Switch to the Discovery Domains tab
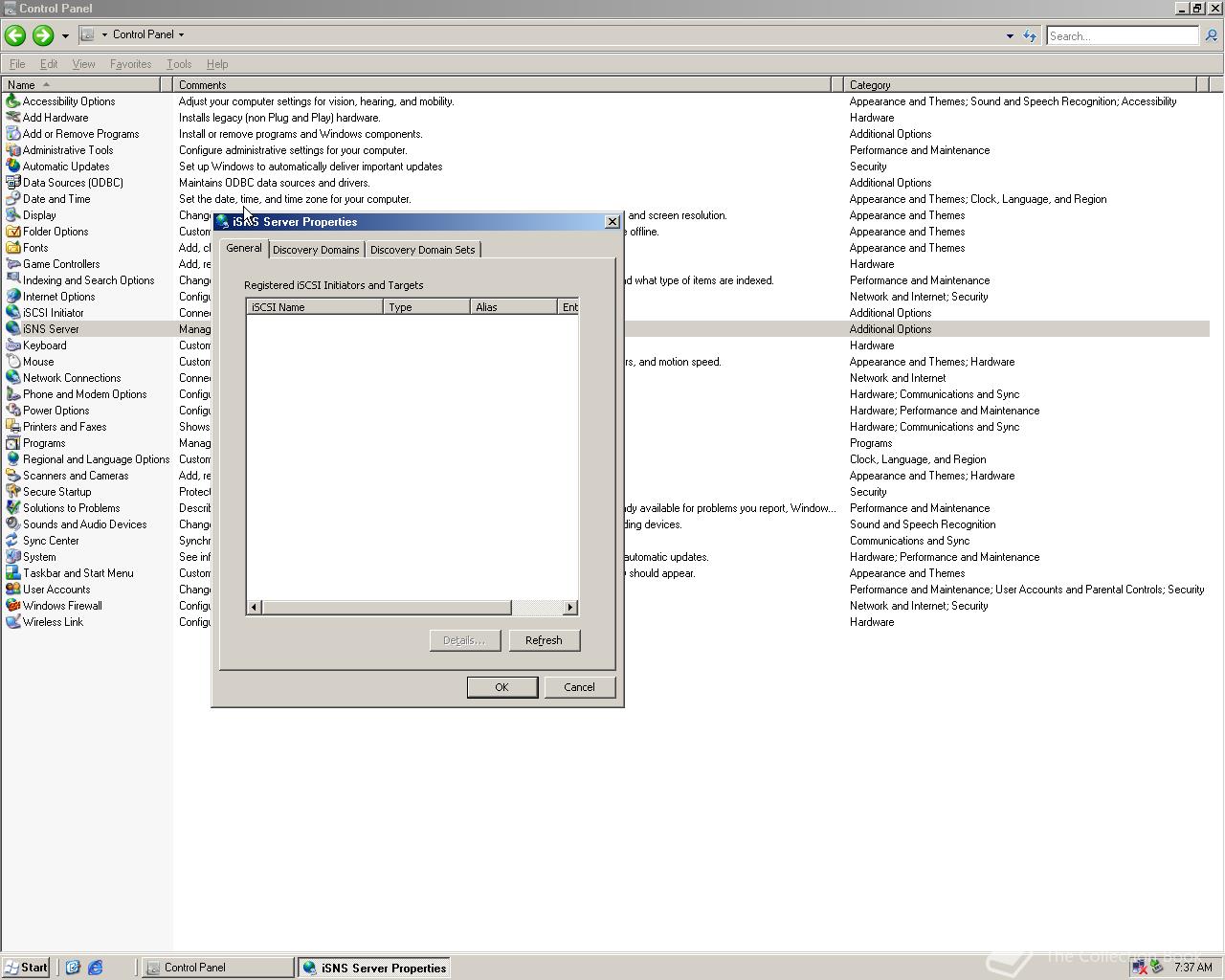Screen dimensions: 1225x980 point(316,250)
